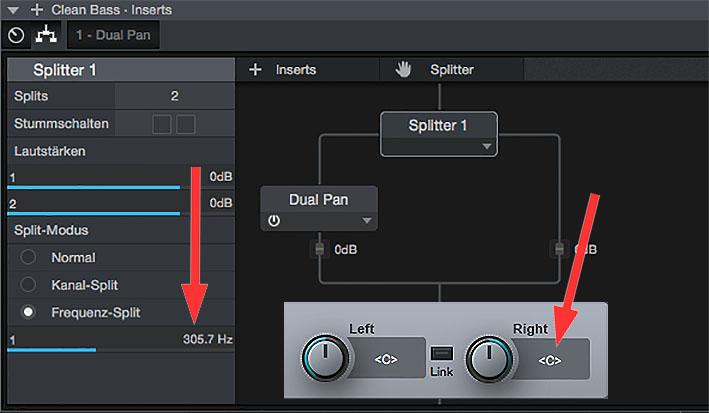Click the routing view icon
This screenshot has width=709, height=413.
pos(44,35)
